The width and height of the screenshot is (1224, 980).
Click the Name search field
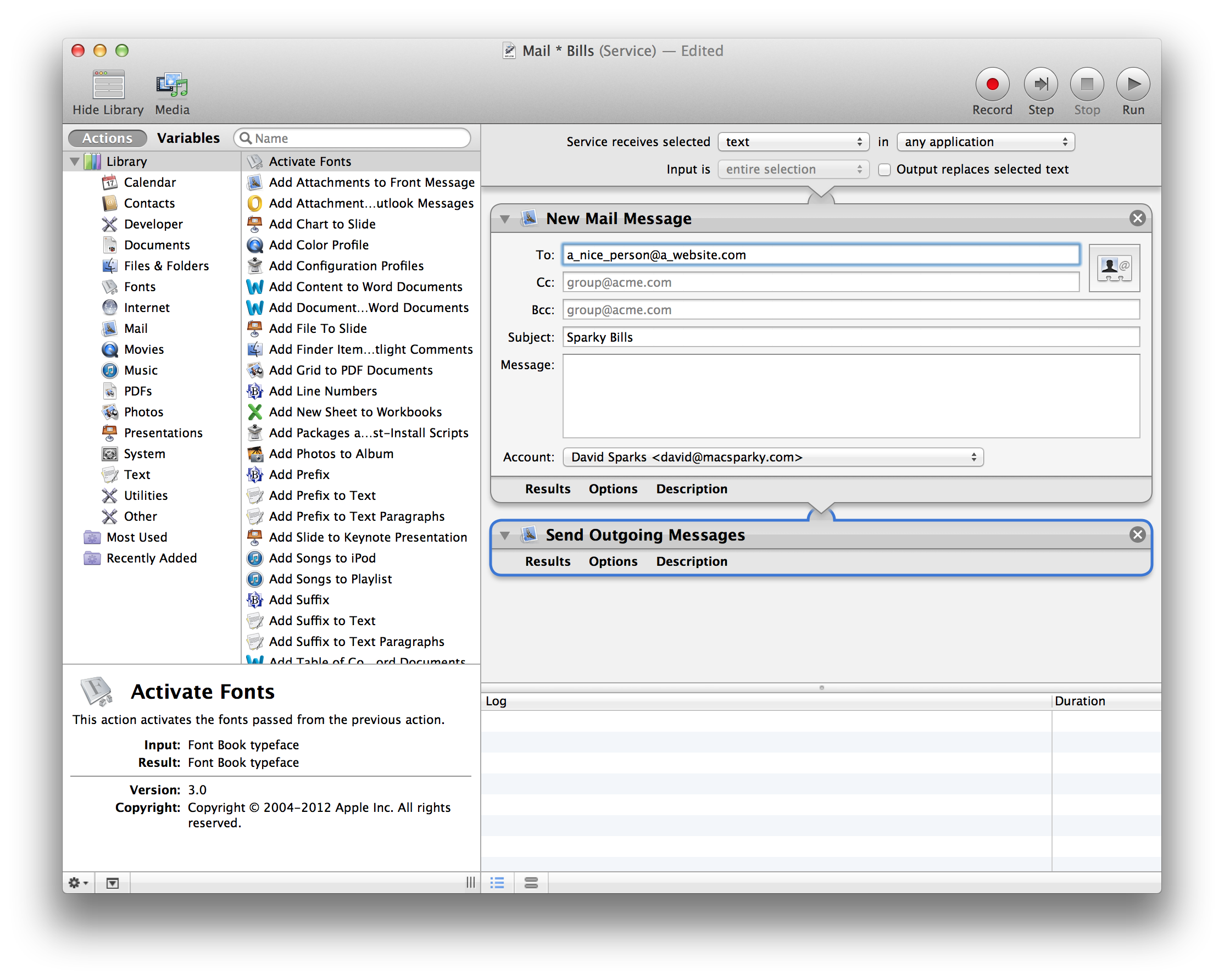tap(353, 138)
